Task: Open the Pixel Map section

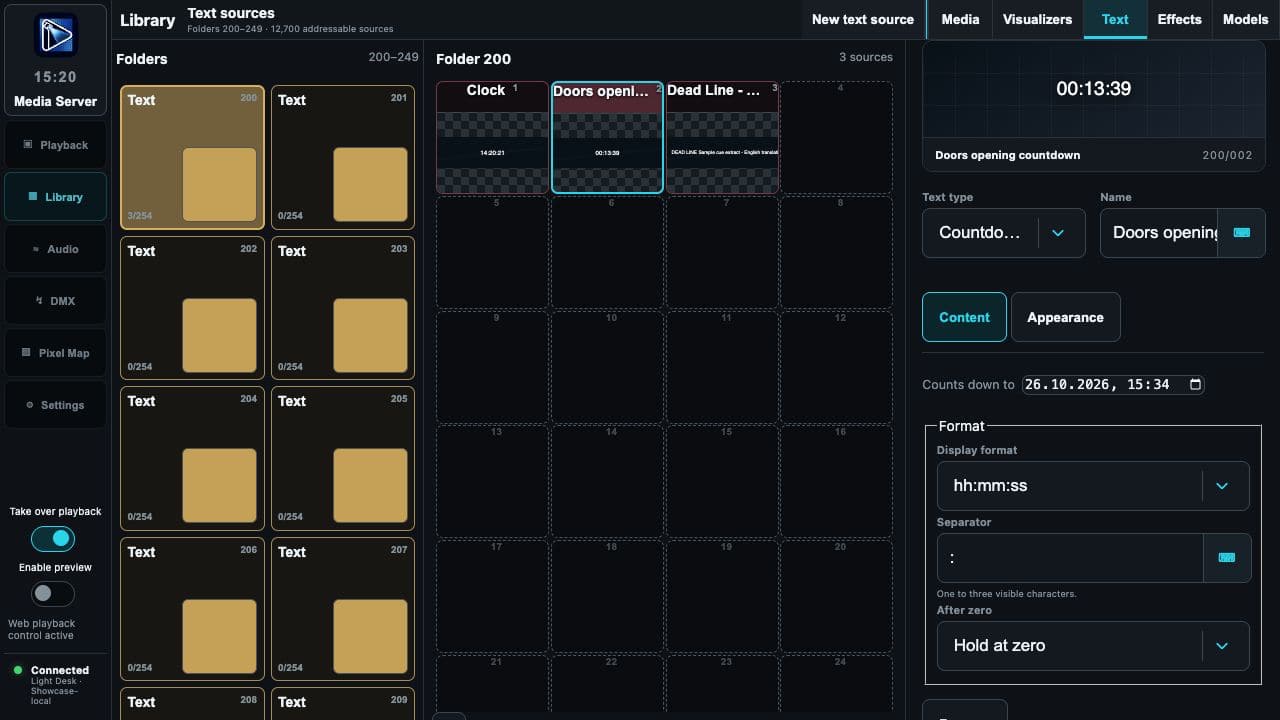Action: click(x=55, y=353)
